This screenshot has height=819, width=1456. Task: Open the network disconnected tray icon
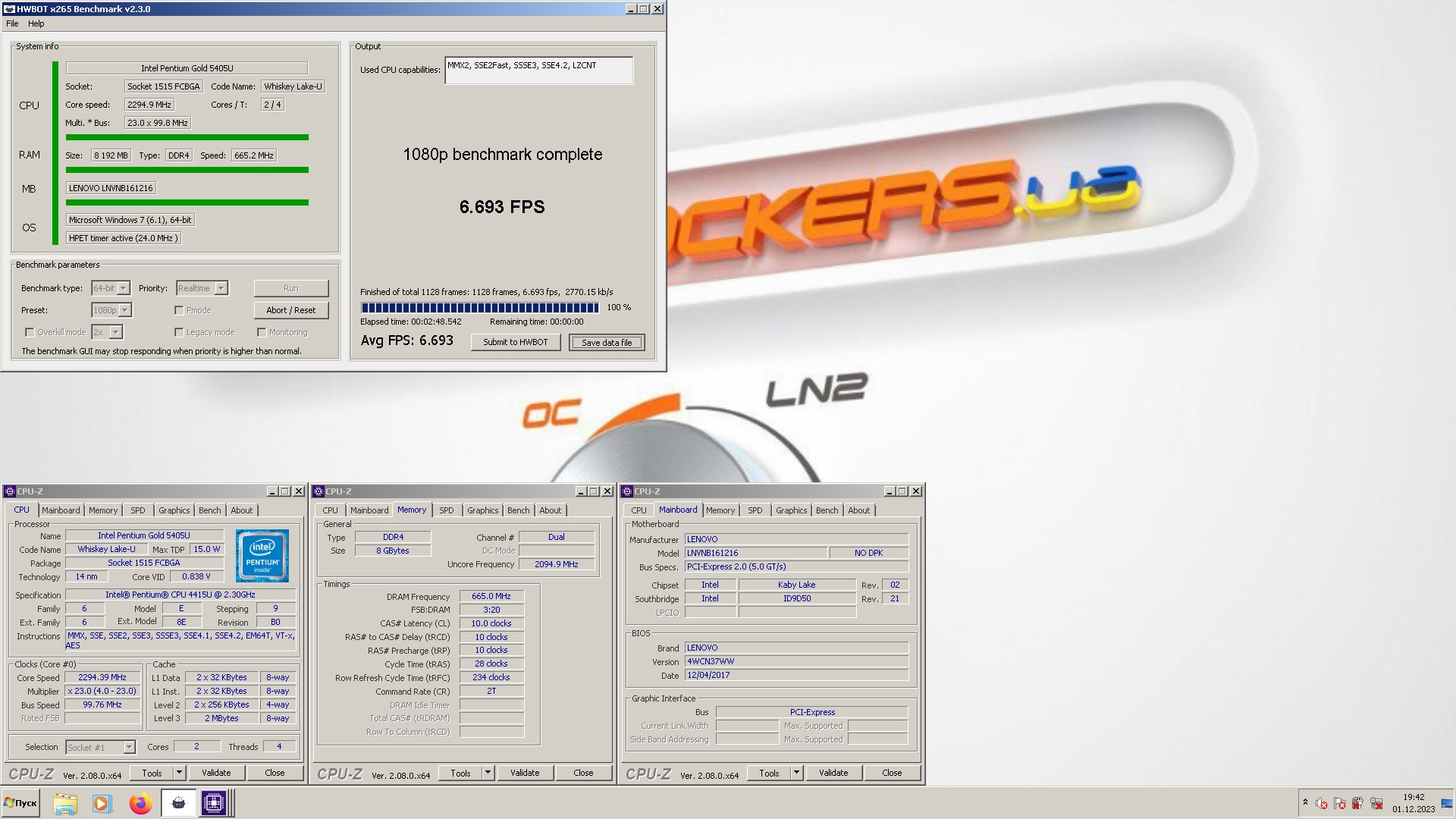tap(1376, 804)
